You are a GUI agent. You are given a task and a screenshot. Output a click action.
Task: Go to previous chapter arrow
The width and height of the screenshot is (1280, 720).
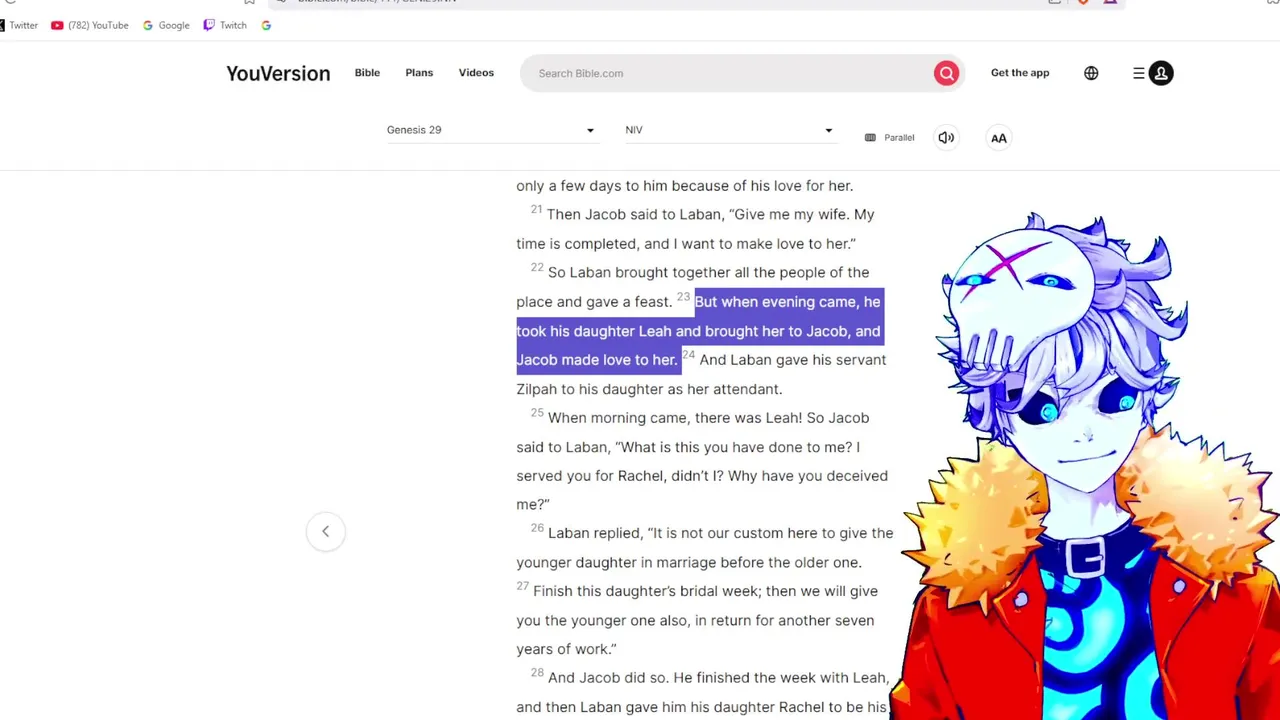click(x=325, y=531)
